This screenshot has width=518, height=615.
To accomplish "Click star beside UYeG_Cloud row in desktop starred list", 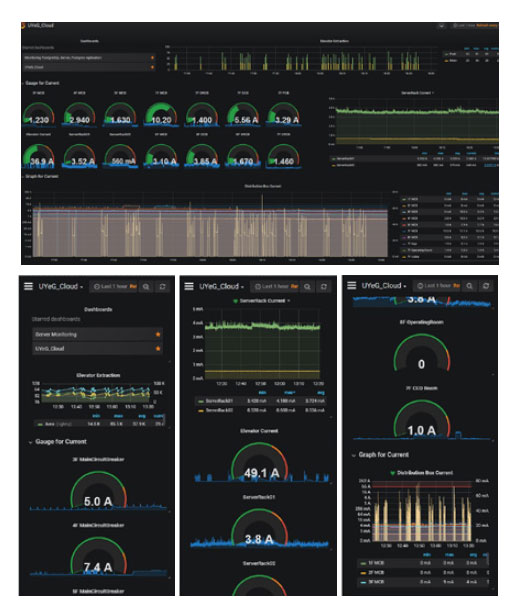I will tap(152, 67).
